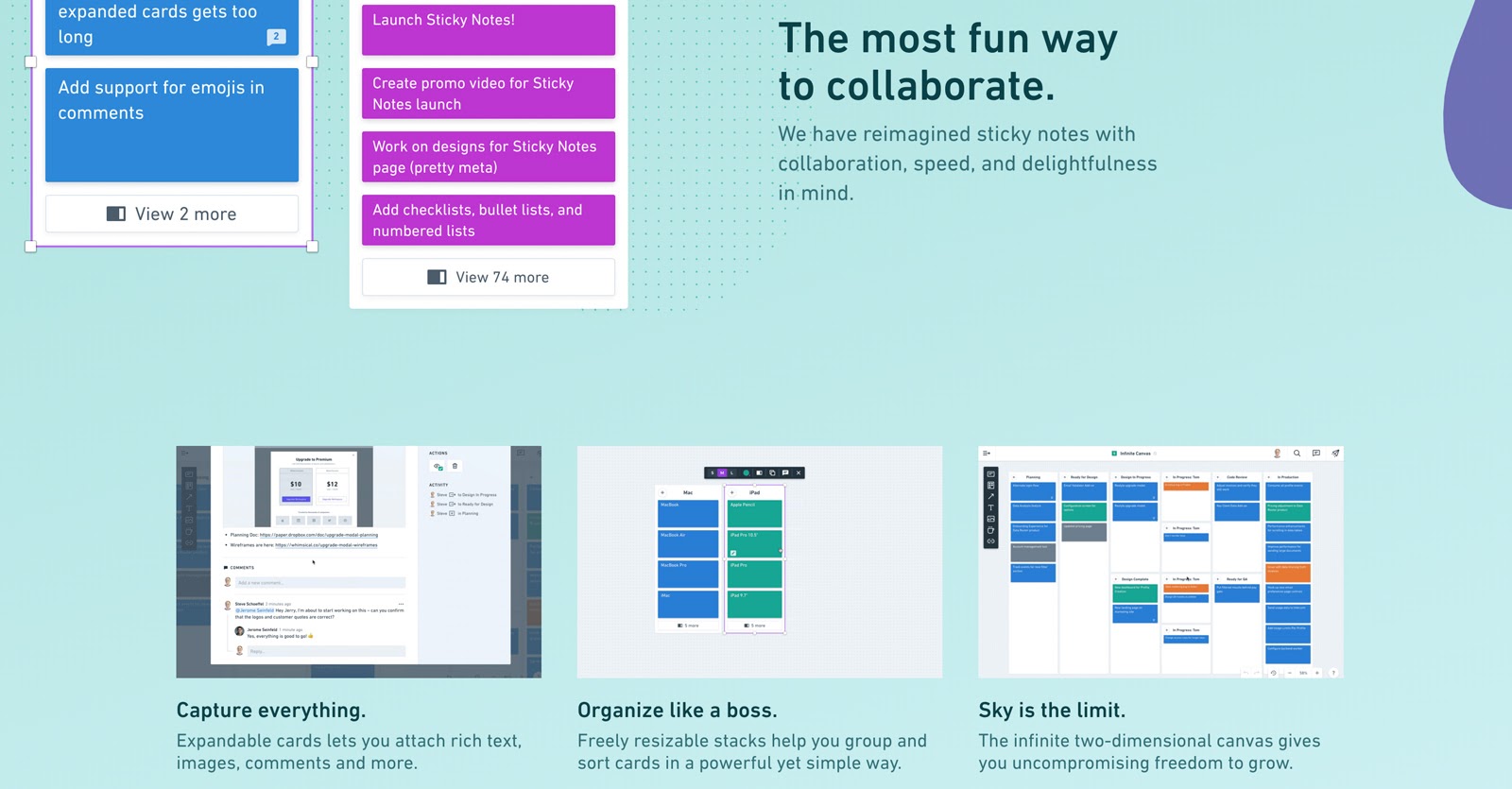Collapse the Code Review column chevron
This screenshot has width=1512, height=789.
click(1218, 477)
